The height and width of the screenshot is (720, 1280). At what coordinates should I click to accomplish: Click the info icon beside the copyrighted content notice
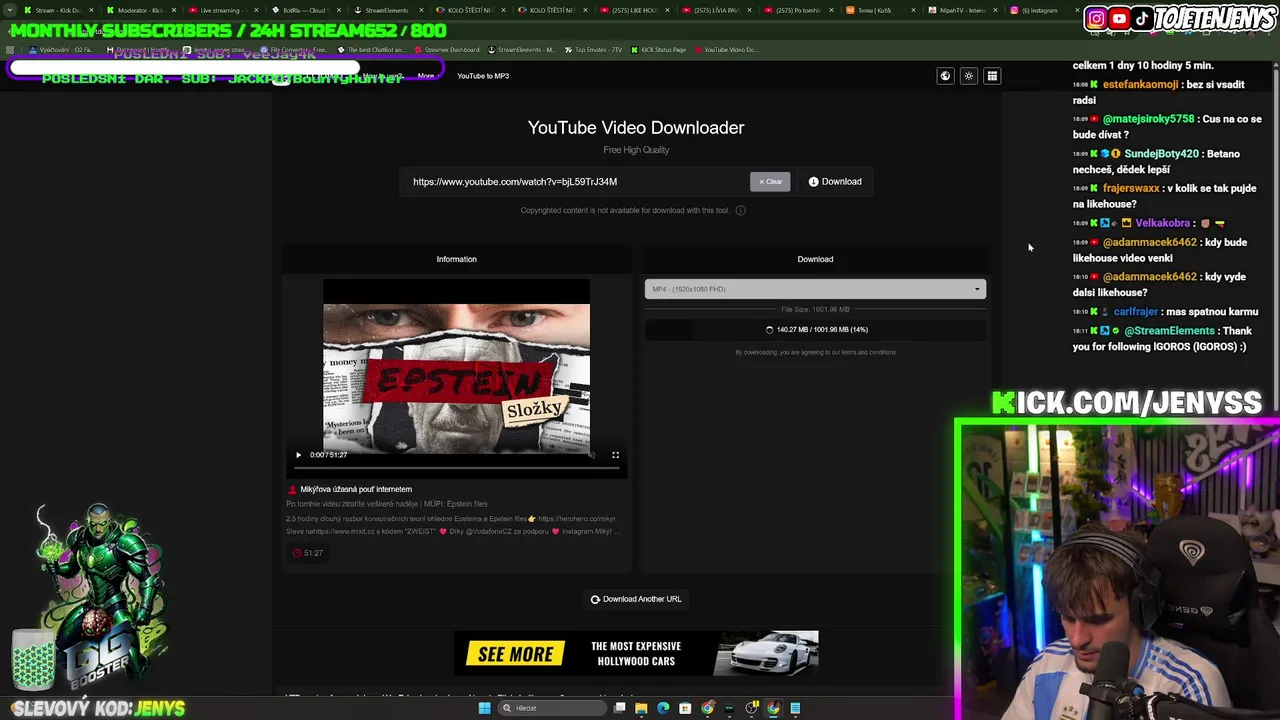pos(741,210)
